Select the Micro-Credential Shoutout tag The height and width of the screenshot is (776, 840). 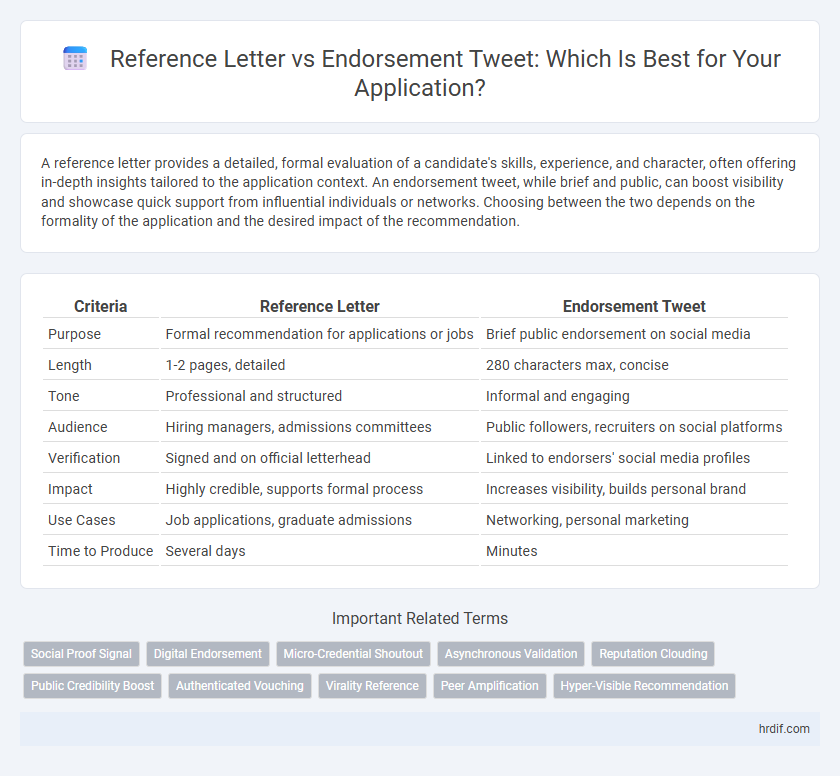click(x=353, y=654)
